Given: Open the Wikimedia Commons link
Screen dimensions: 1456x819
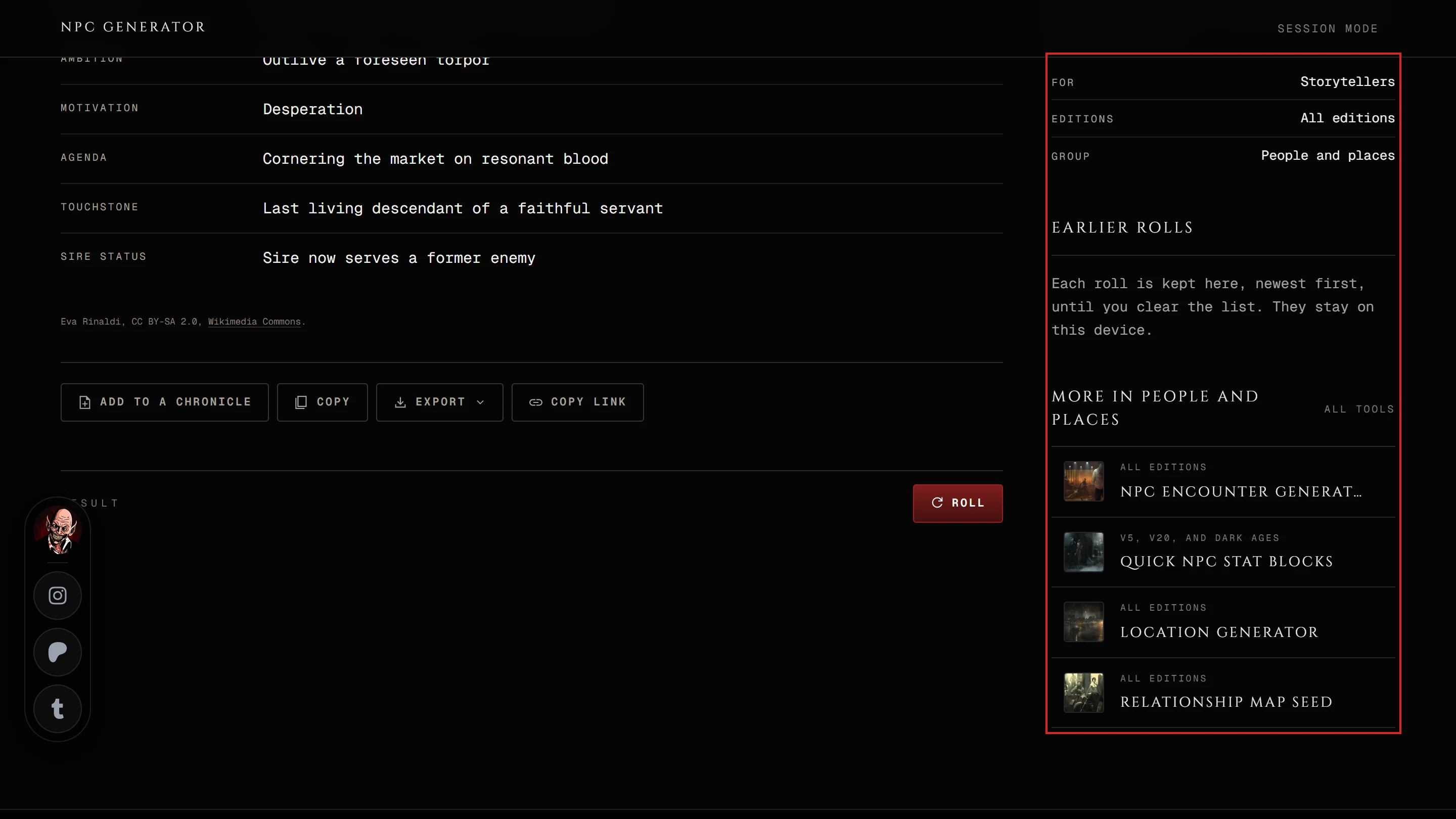Looking at the screenshot, I should pyautogui.click(x=254, y=322).
